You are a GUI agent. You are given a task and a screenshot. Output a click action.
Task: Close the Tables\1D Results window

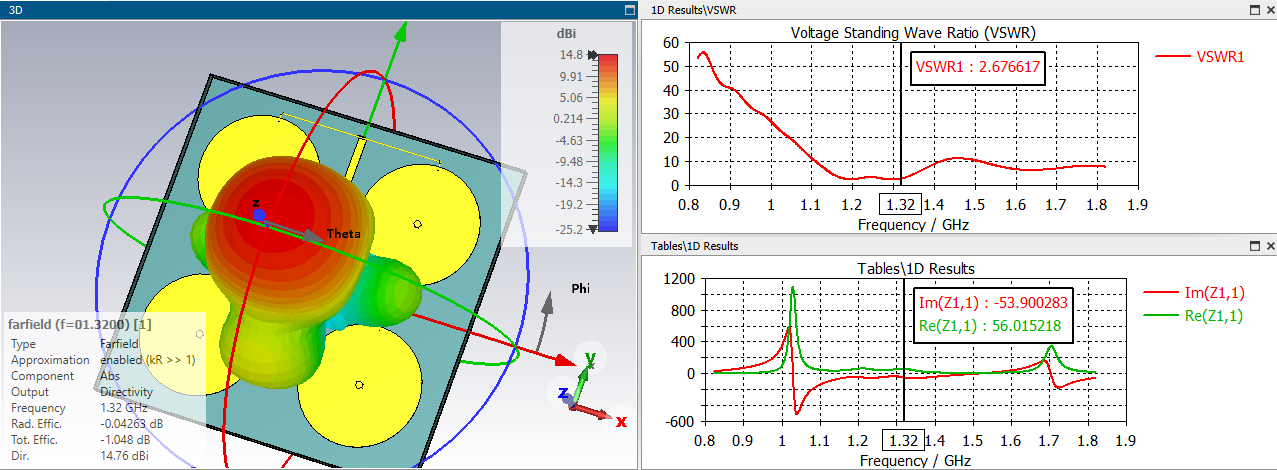tap(1270, 245)
